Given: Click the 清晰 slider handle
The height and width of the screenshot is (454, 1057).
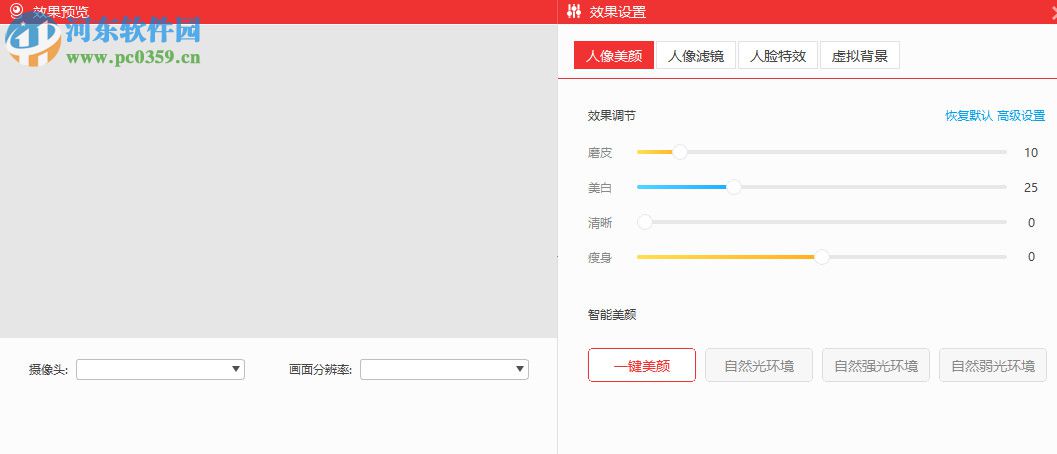Looking at the screenshot, I should pos(644,222).
